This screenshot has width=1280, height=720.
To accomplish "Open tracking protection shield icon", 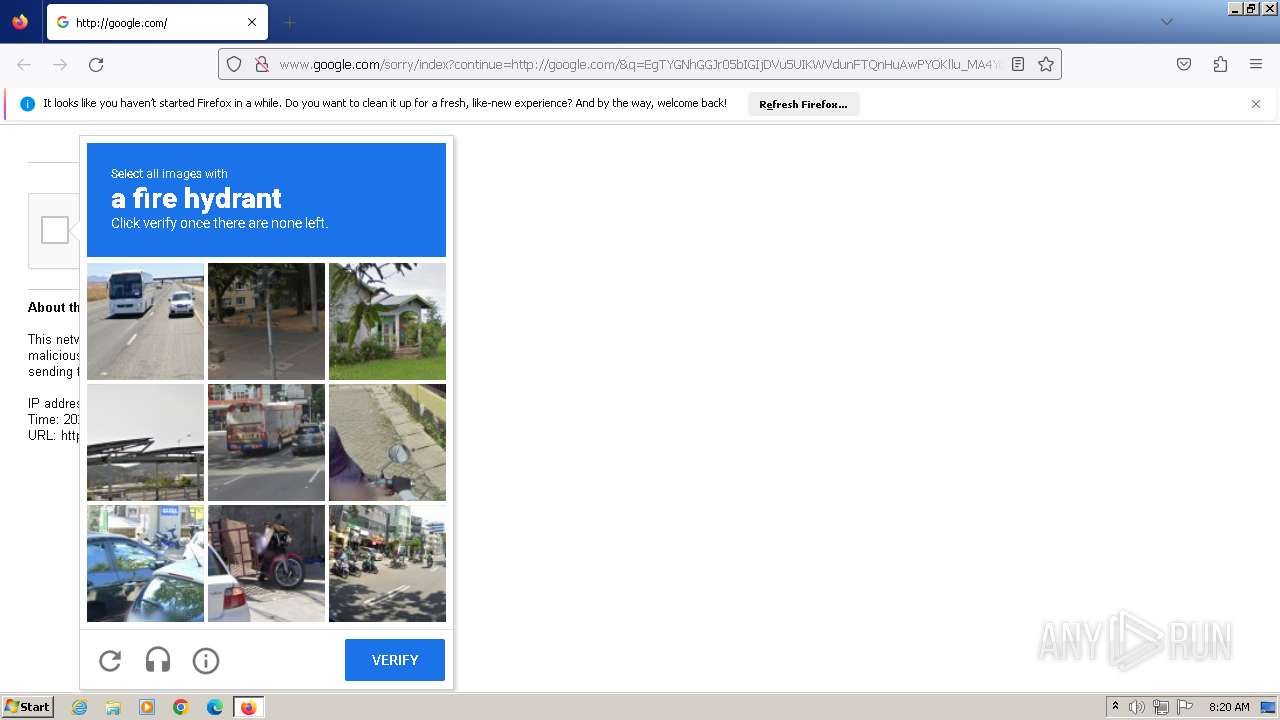I will 234,64.
